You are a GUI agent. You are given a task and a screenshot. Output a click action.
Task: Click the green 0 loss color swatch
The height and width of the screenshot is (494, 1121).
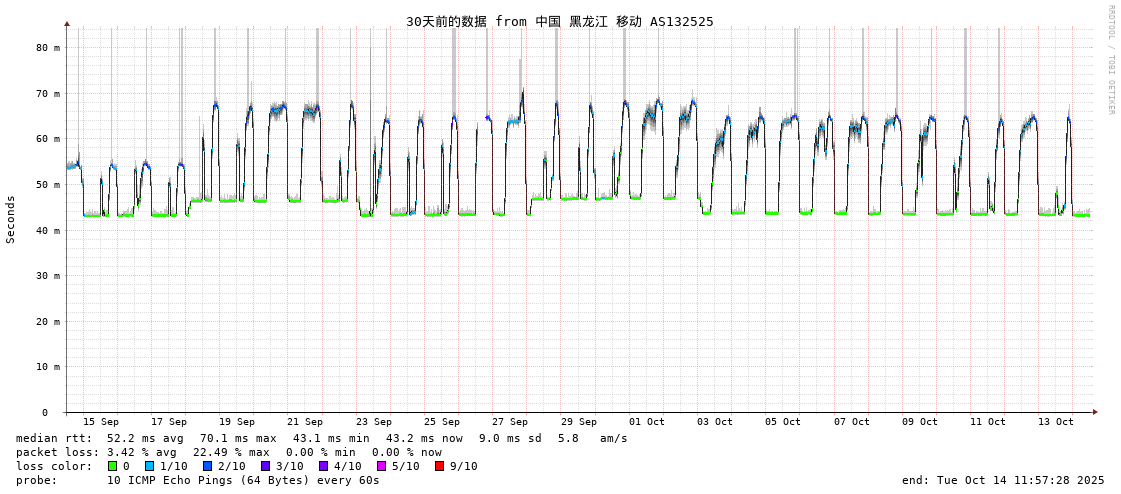[x=112, y=466]
